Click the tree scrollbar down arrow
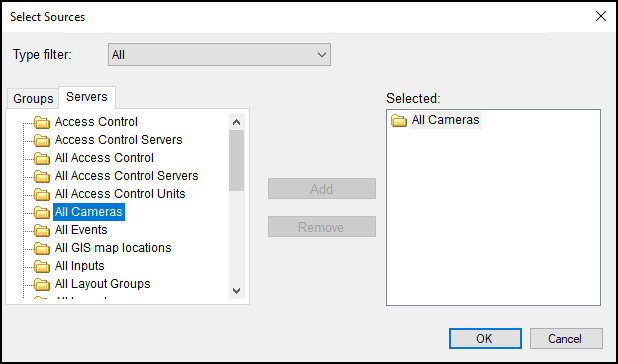618x364 pixels. point(236,291)
